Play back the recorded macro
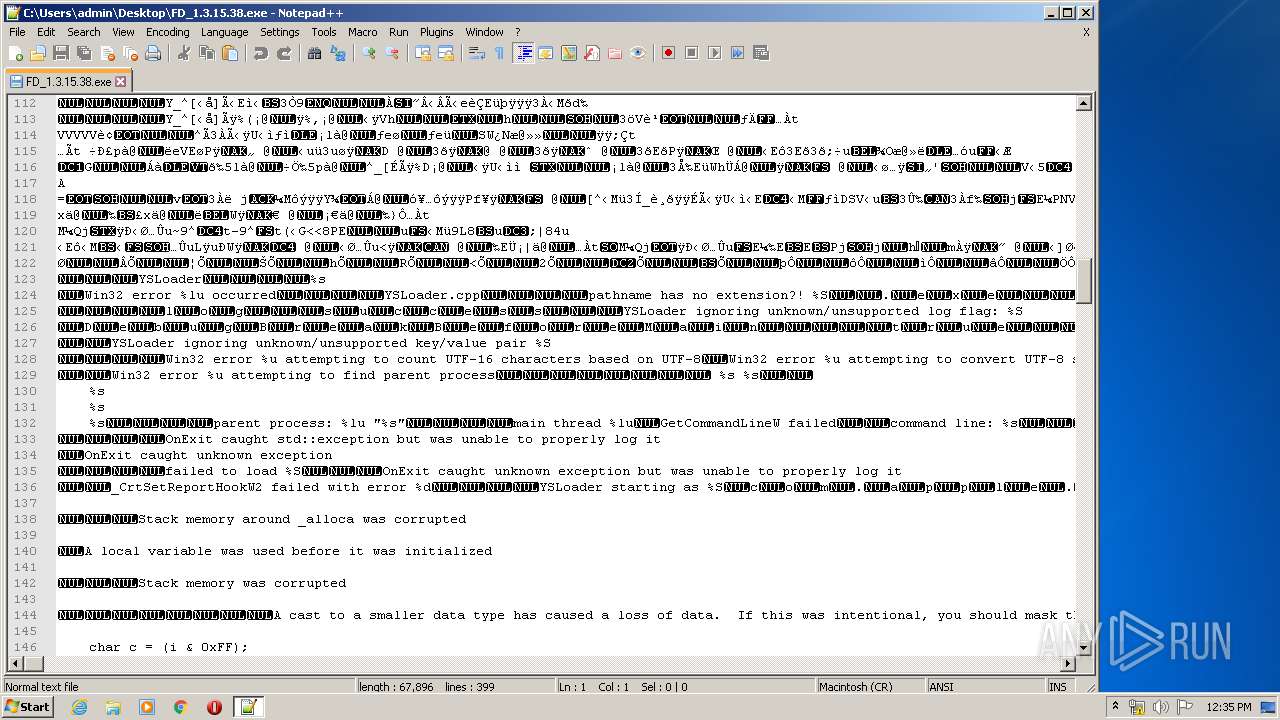 coord(715,53)
